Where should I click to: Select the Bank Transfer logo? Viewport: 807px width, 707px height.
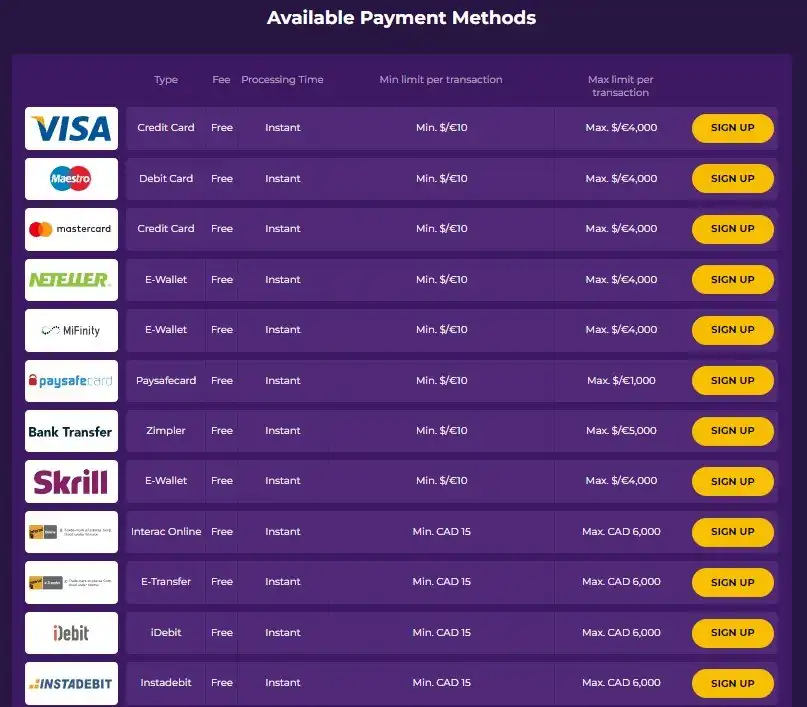pos(71,431)
